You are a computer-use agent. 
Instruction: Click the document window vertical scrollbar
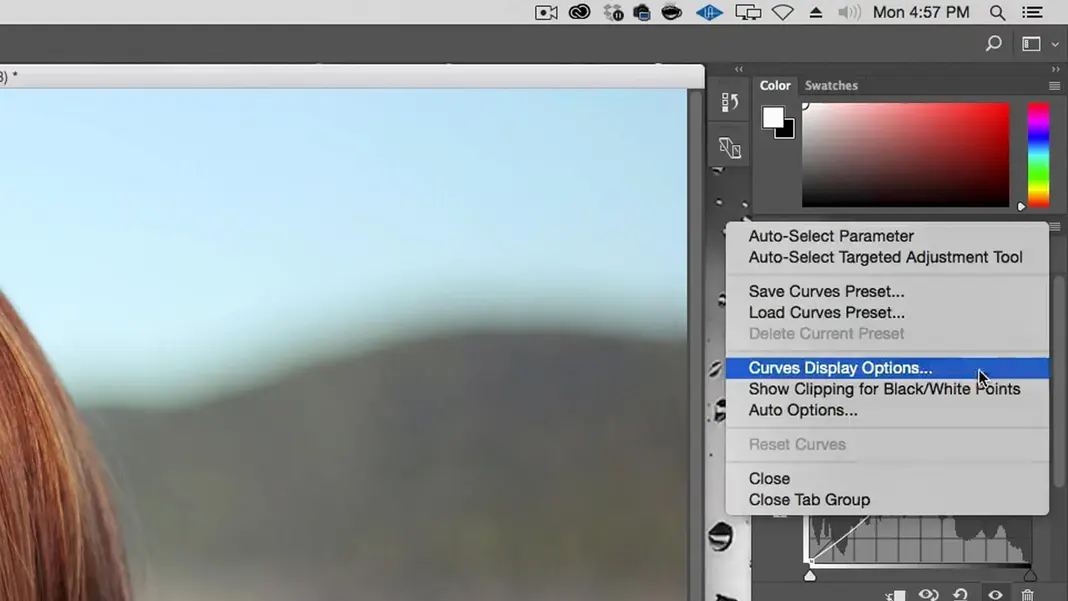point(695,345)
